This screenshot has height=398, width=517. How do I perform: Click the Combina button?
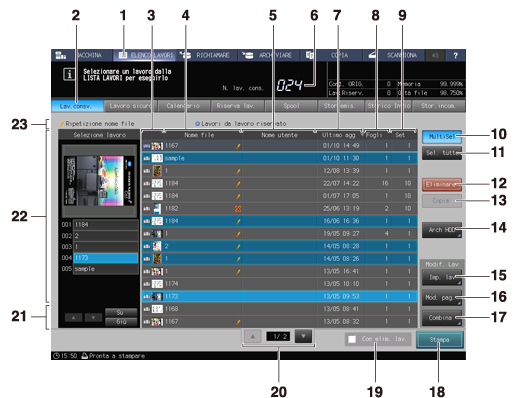(x=442, y=318)
